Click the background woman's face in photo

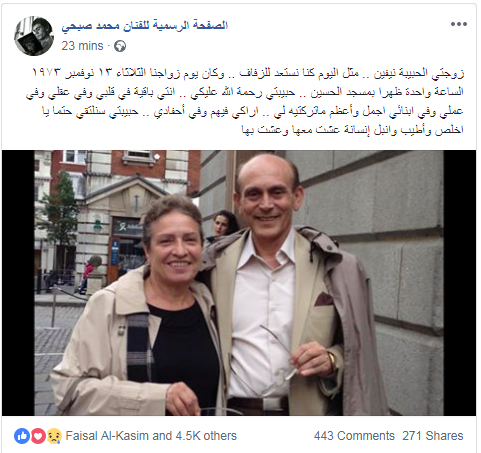pyautogui.click(x=222, y=225)
